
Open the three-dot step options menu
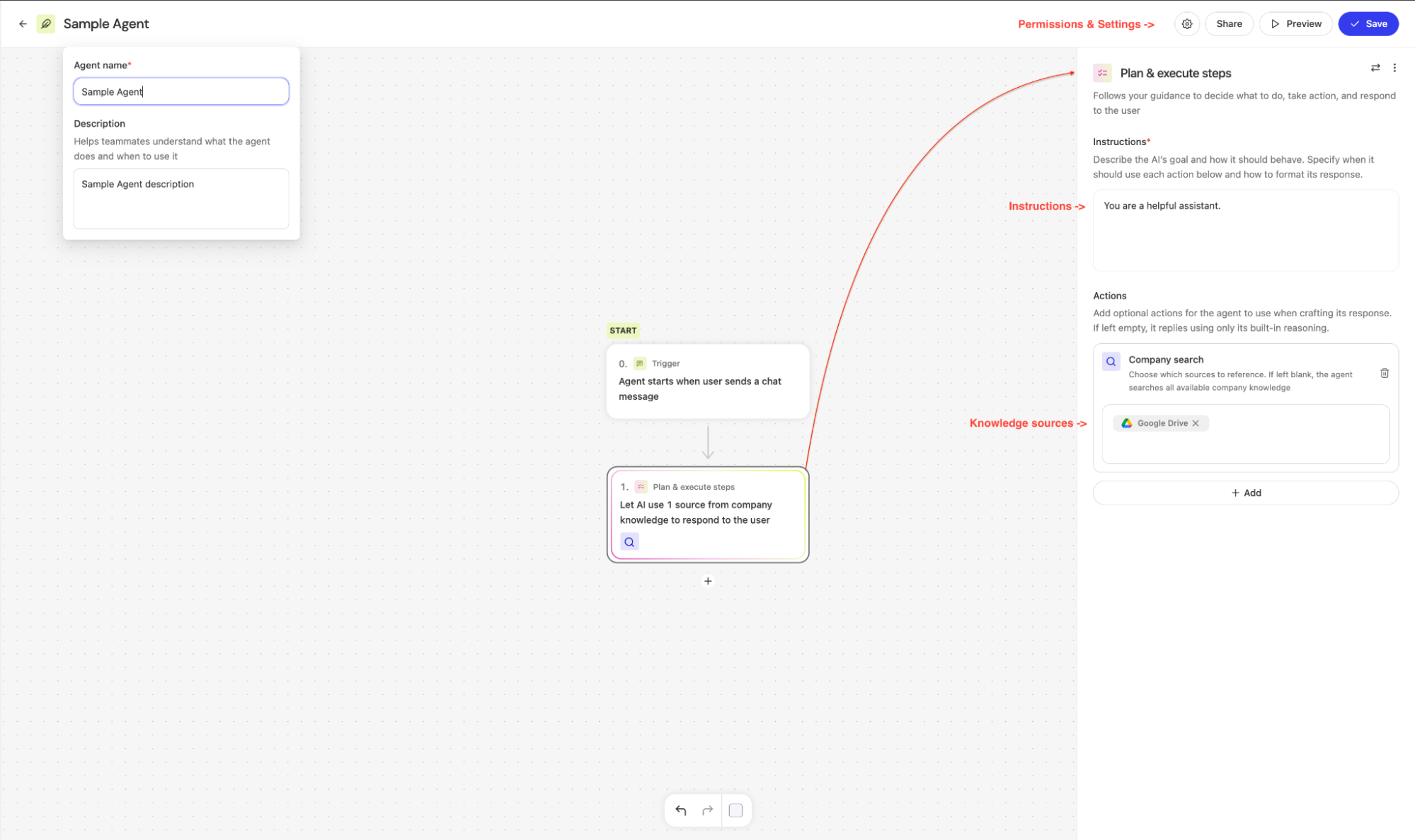click(1394, 68)
